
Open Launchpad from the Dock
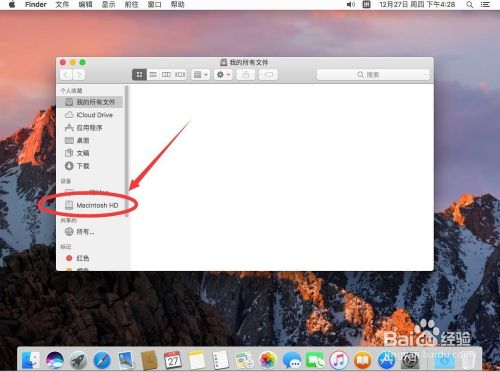tap(78, 360)
